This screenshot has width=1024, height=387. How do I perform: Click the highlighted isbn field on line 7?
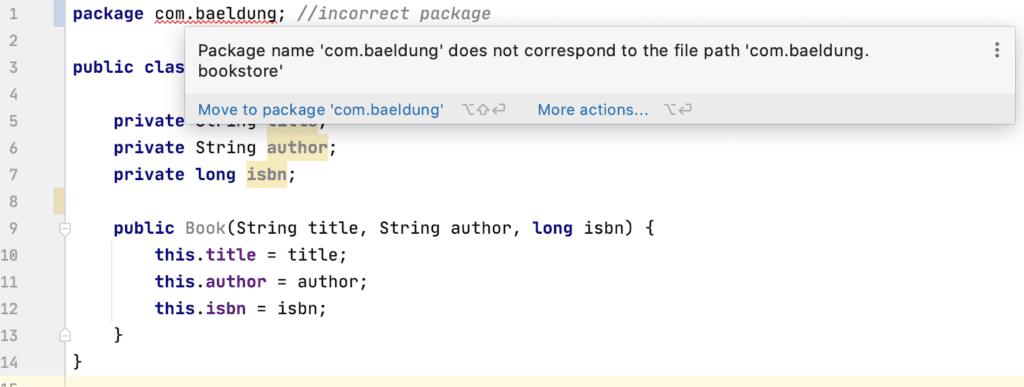click(x=266, y=175)
